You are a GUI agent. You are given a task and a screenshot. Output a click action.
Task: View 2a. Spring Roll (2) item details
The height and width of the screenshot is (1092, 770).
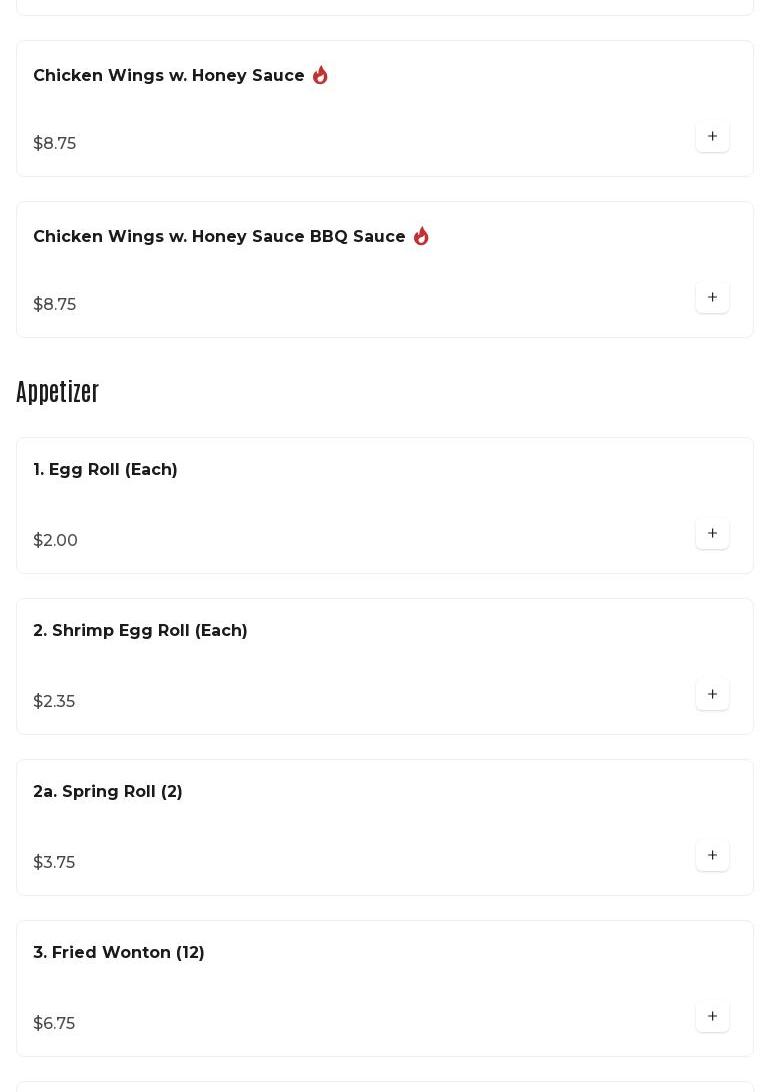108,792
